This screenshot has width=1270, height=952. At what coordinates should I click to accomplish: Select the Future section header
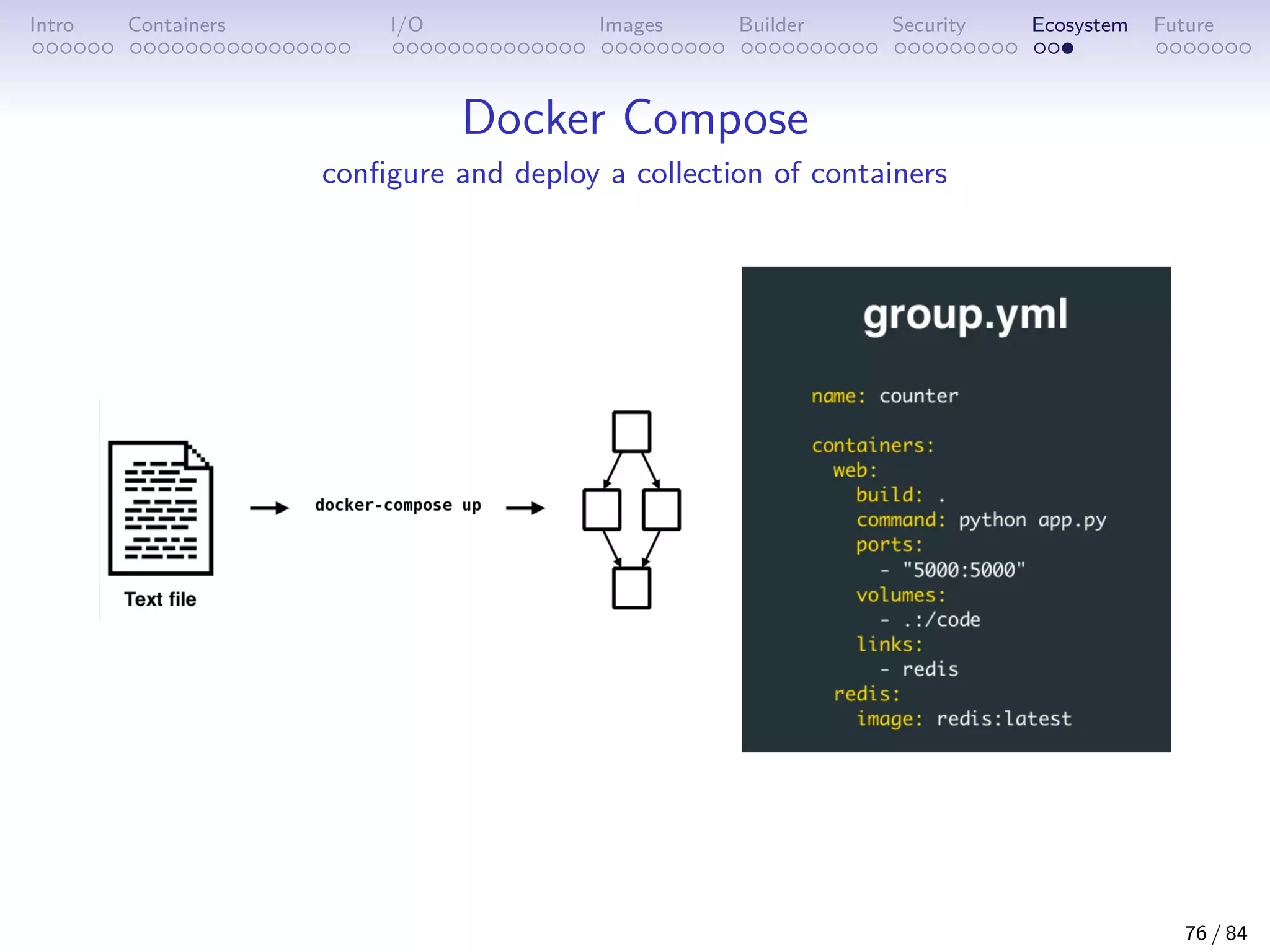point(1183,25)
